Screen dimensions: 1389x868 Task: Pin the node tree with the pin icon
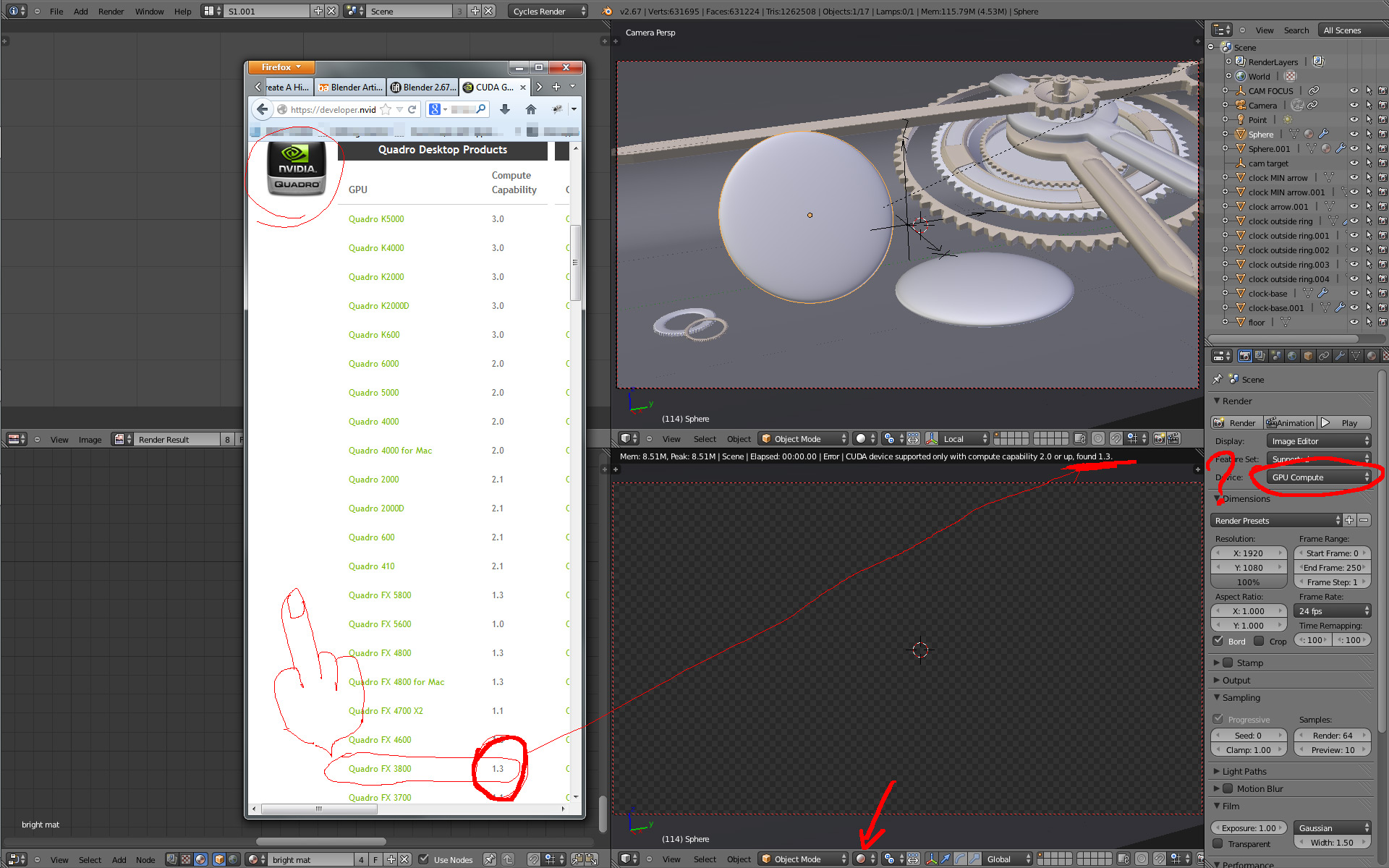click(x=490, y=859)
